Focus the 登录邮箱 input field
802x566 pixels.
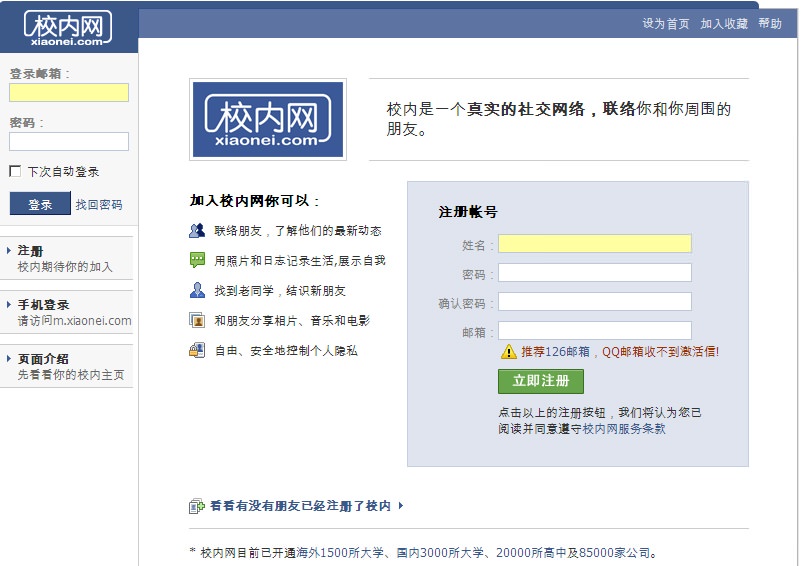pyautogui.click(x=69, y=93)
